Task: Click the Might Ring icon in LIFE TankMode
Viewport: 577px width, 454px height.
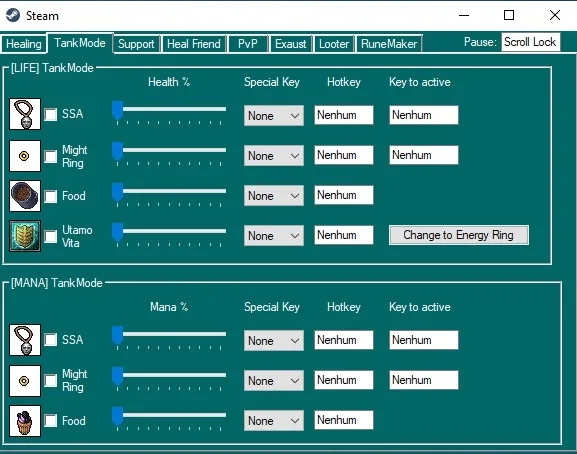Action: (x=25, y=156)
